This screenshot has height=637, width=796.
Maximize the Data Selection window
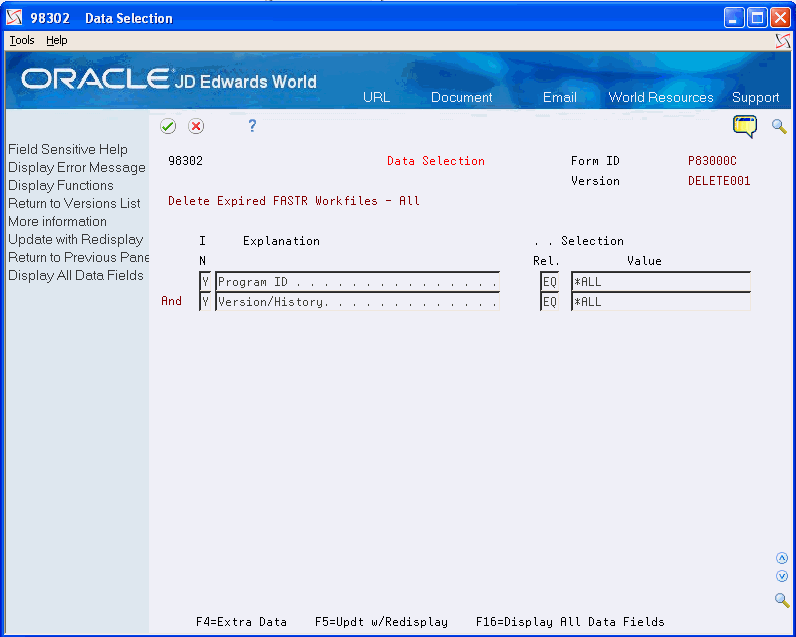coord(757,18)
